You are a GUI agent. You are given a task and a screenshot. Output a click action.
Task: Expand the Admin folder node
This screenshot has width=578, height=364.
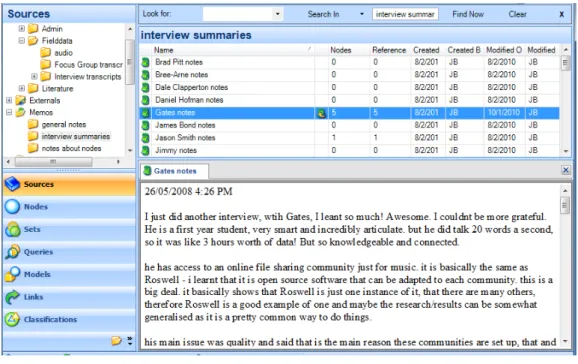pos(22,28)
